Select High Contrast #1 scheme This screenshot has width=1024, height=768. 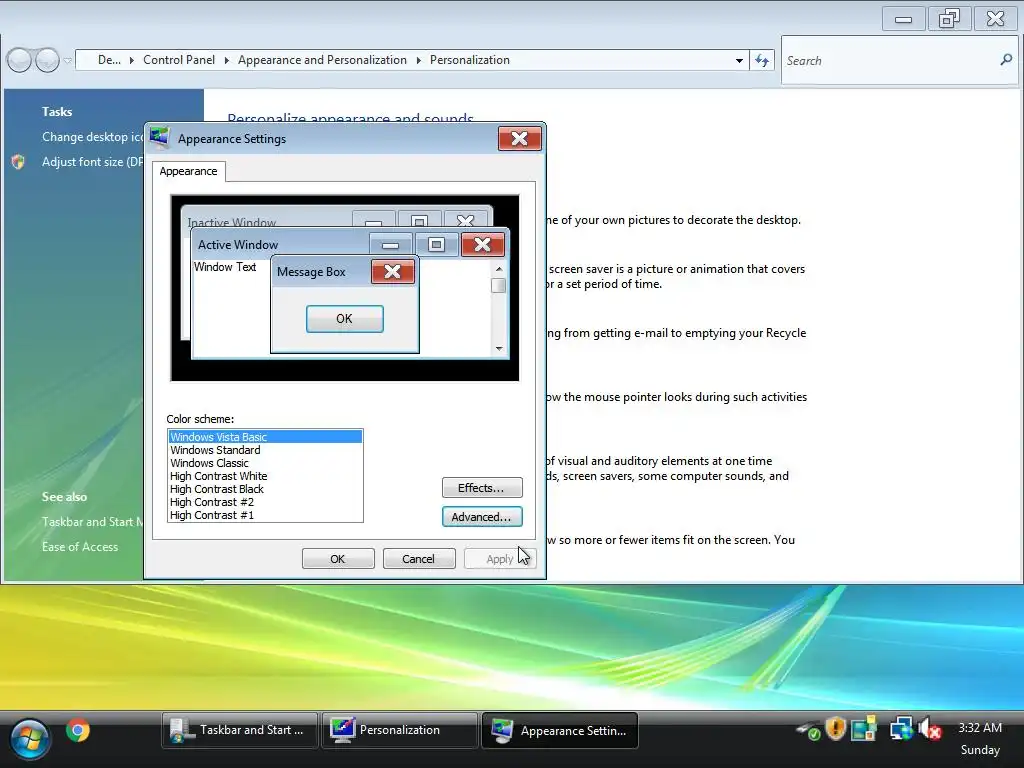265,515
